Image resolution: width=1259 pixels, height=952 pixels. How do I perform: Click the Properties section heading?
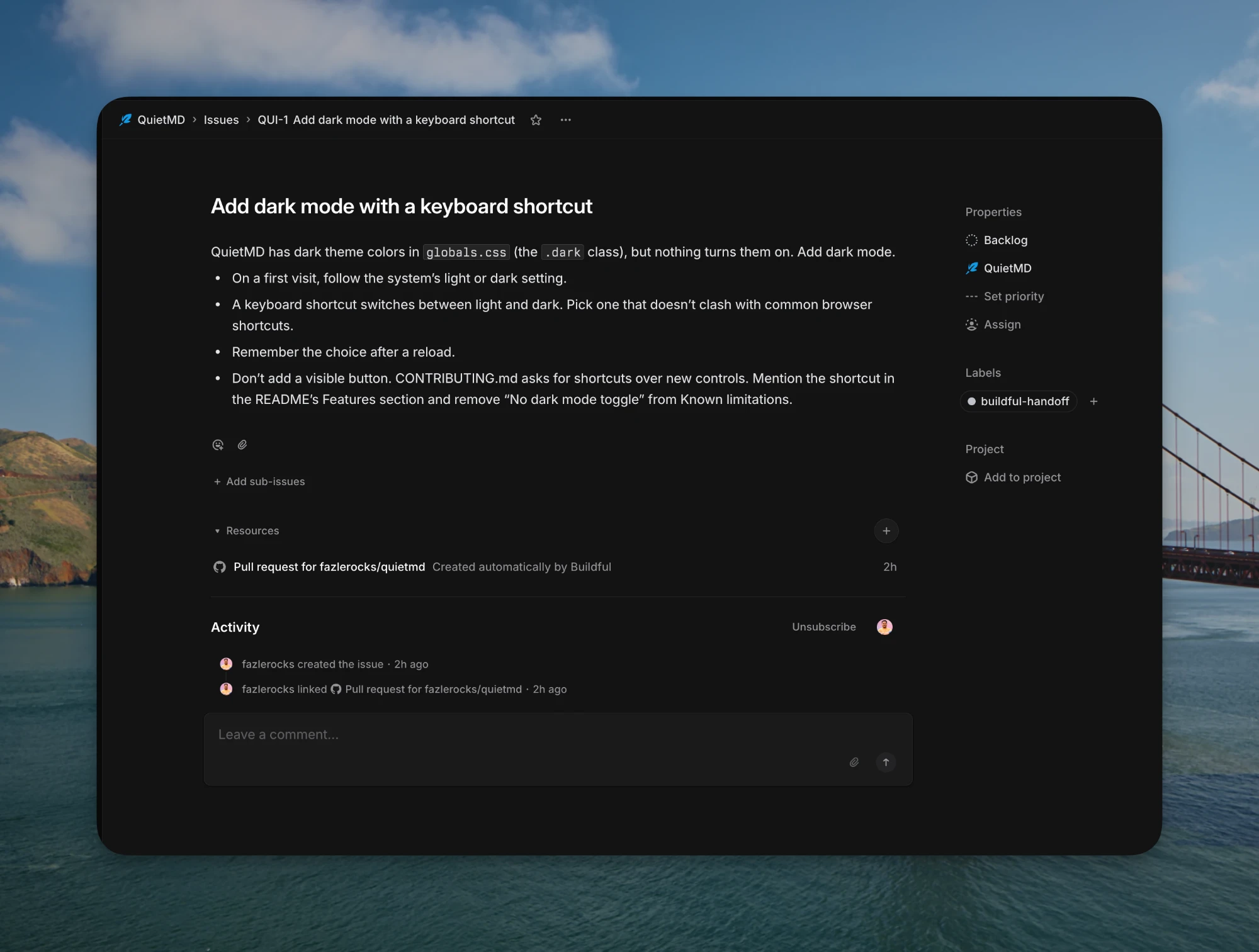[993, 212]
